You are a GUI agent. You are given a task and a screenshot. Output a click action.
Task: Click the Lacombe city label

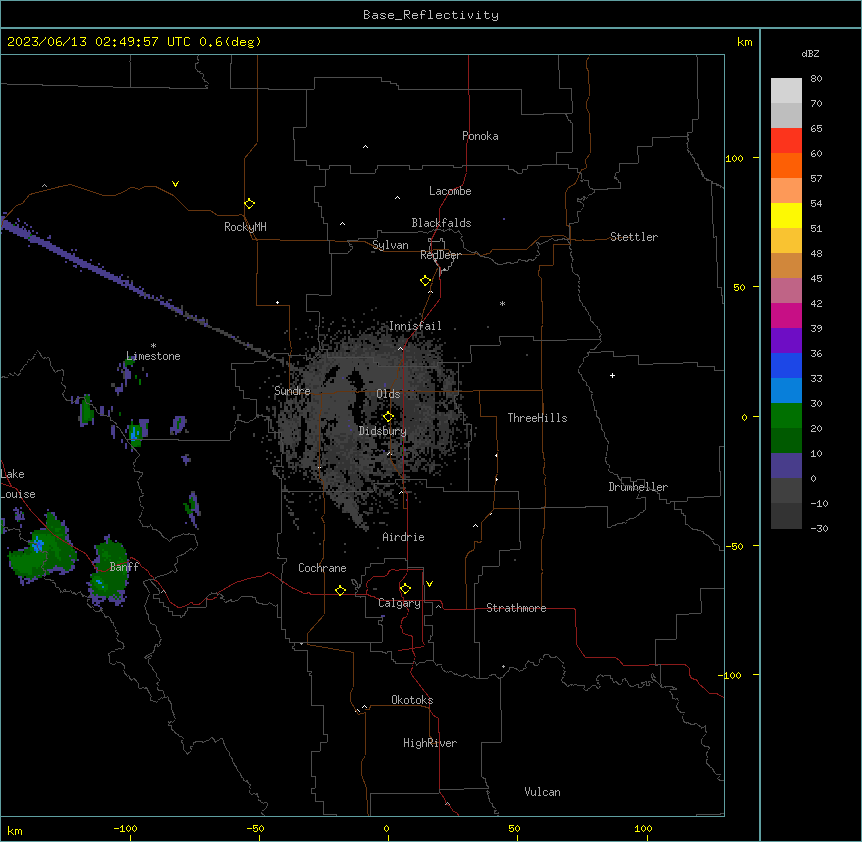(x=450, y=191)
